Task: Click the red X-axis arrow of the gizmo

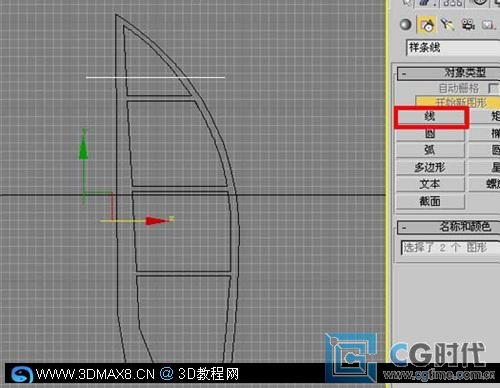Action: pos(157,221)
